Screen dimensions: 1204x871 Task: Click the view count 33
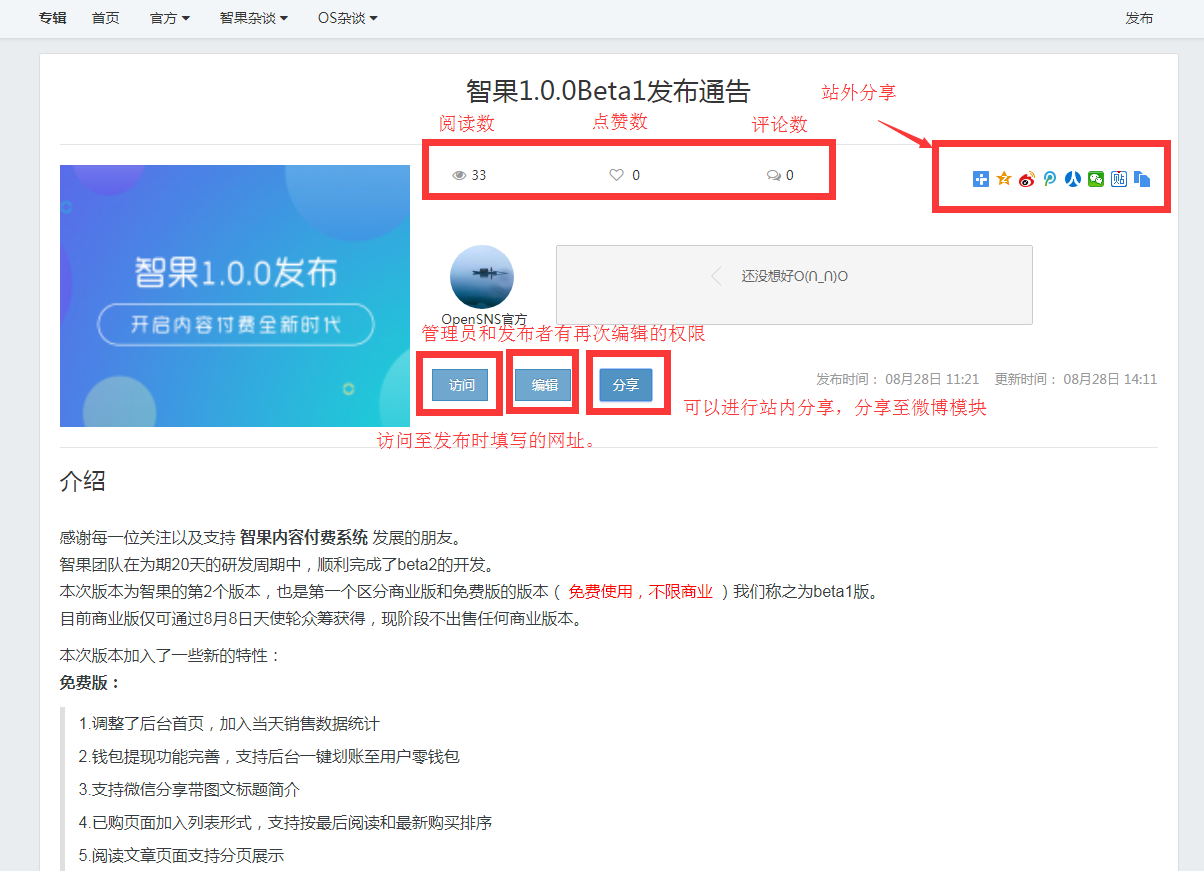tap(479, 175)
